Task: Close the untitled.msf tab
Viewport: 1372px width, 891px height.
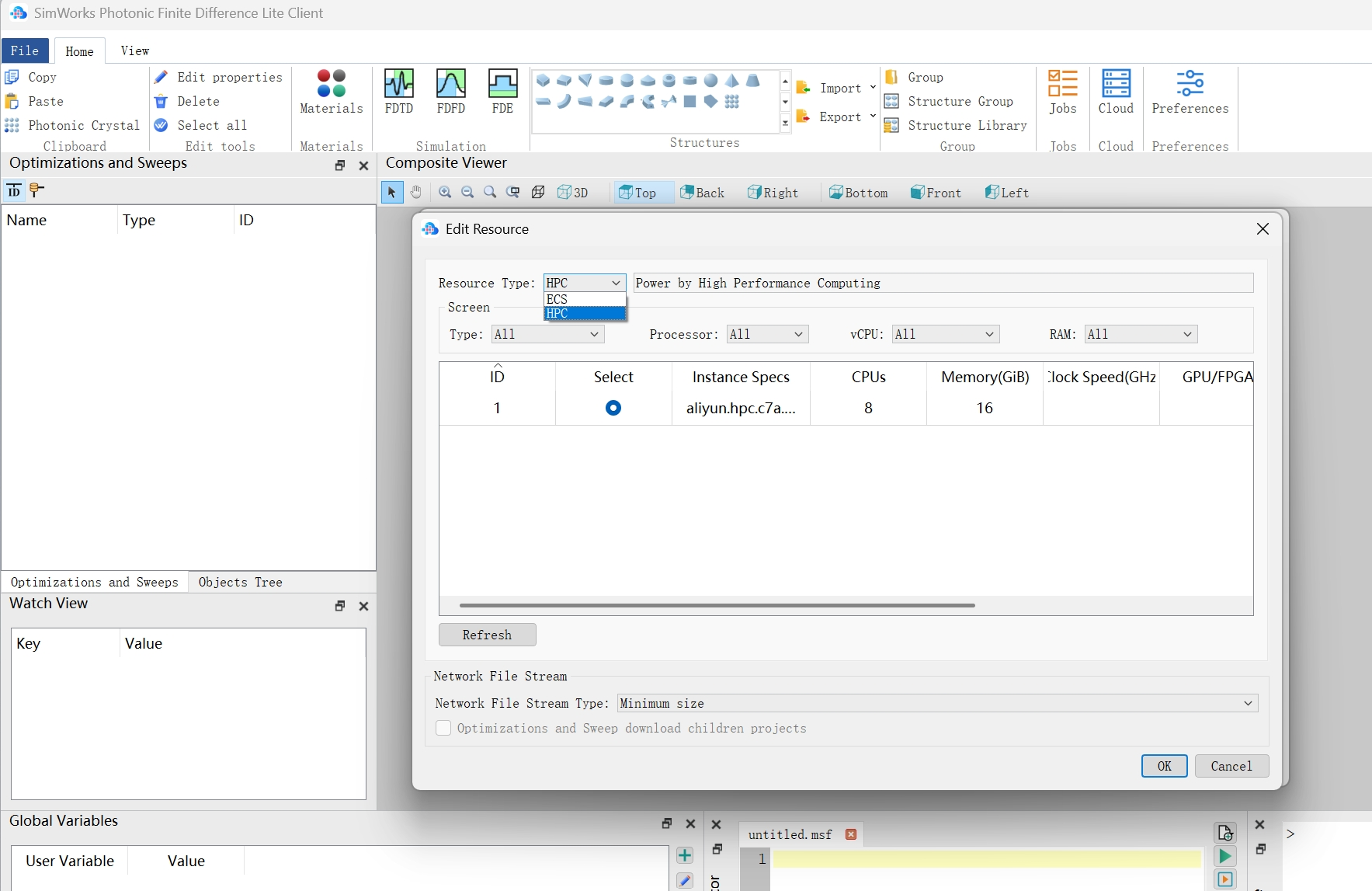Action: pyautogui.click(x=851, y=834)
